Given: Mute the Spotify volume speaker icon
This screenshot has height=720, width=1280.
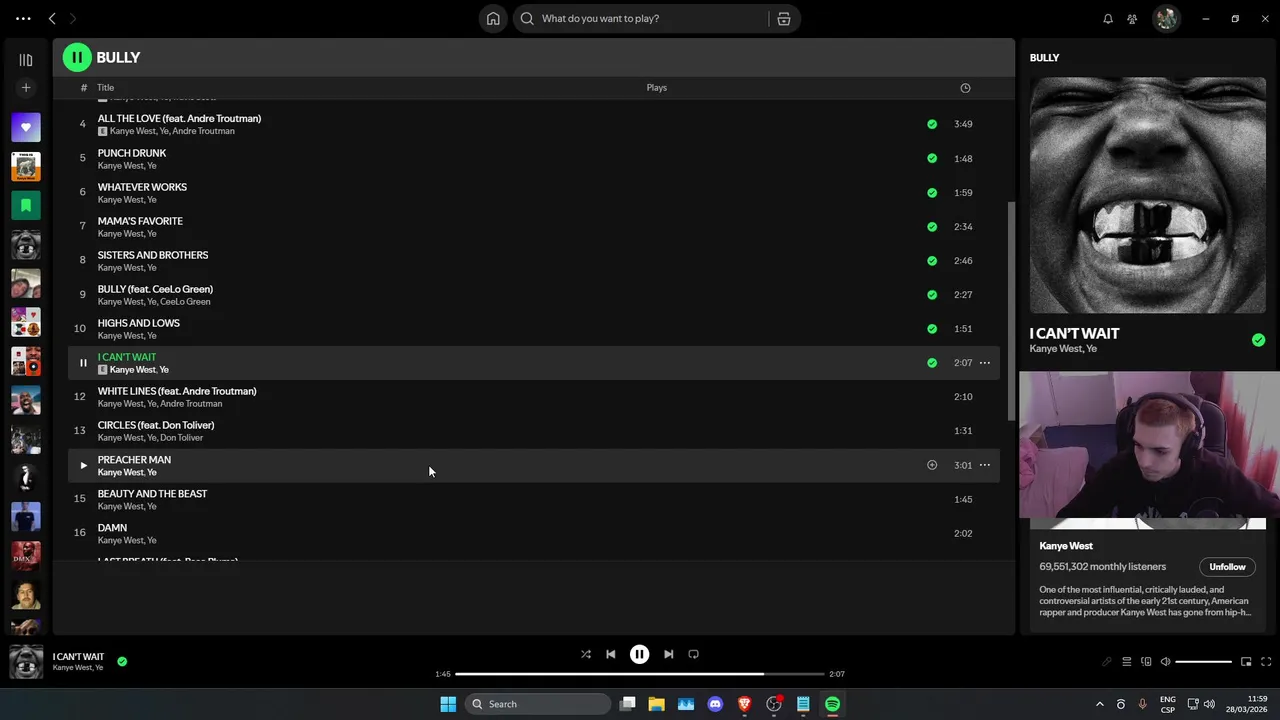Looking at the screenshot, I should point(1165,662).
